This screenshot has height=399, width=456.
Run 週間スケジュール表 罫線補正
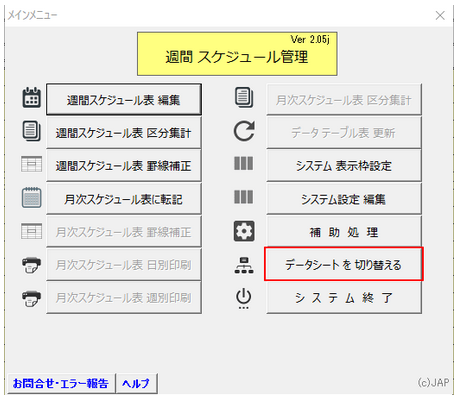(x=124, y=166)
